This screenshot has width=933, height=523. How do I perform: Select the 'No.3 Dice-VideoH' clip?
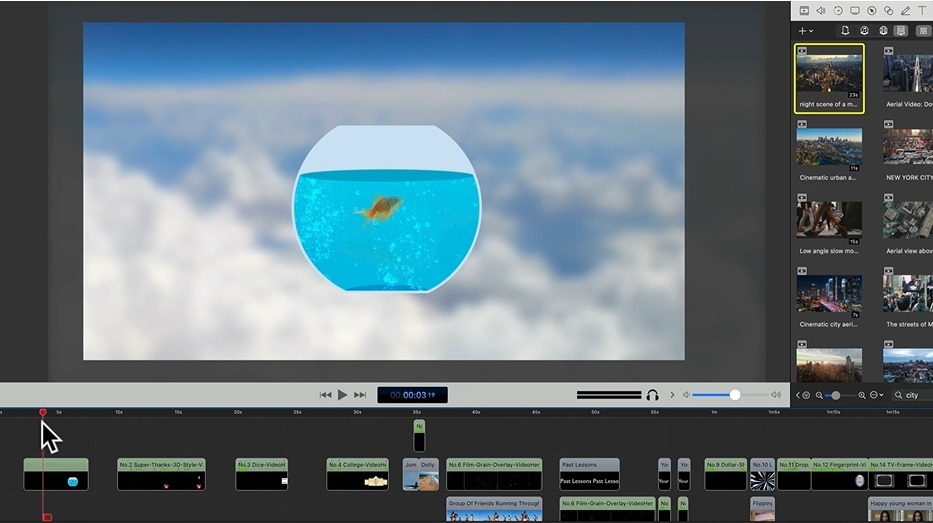pos(262,474)
